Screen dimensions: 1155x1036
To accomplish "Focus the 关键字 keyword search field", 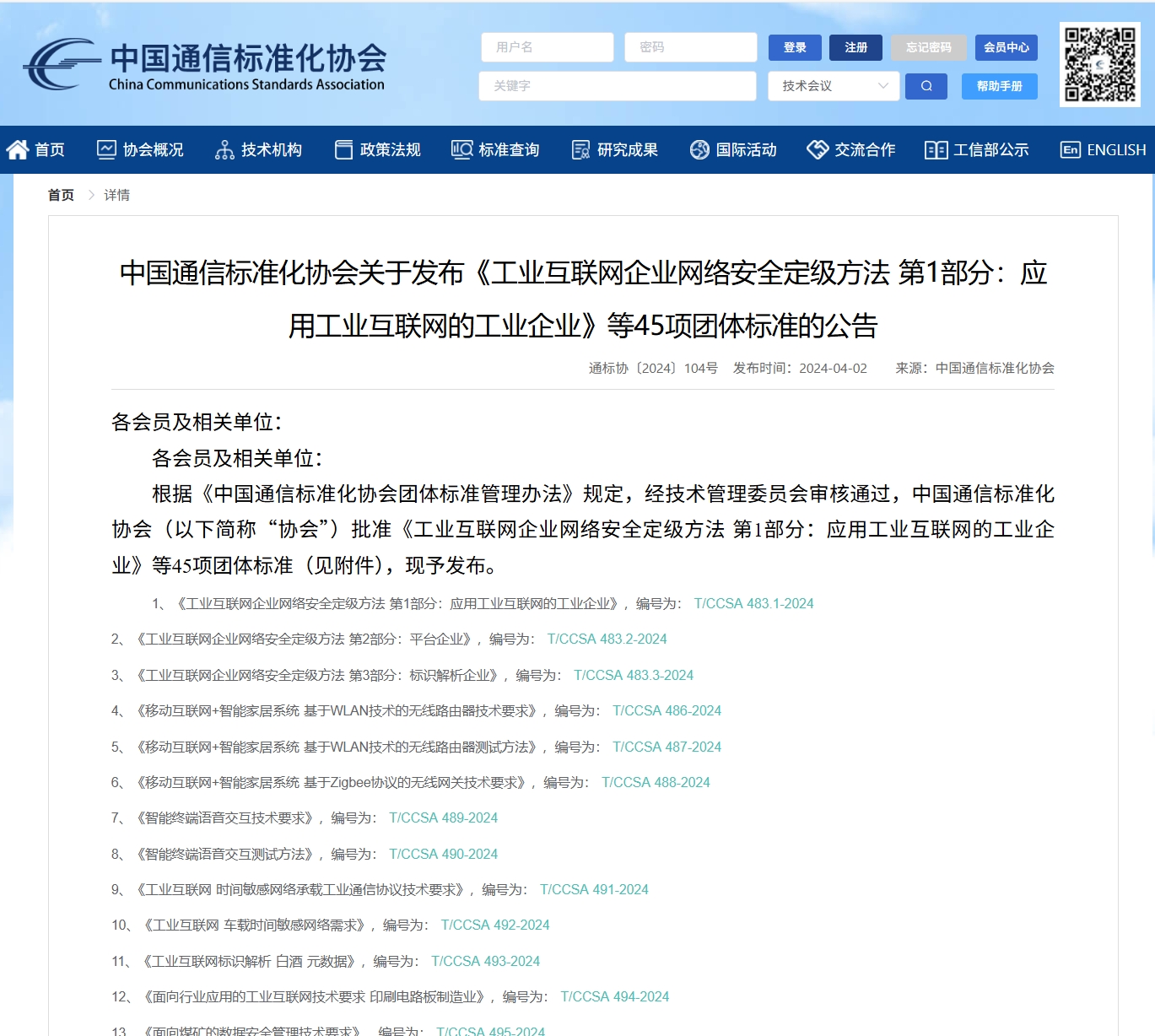I will click(617, 86).
